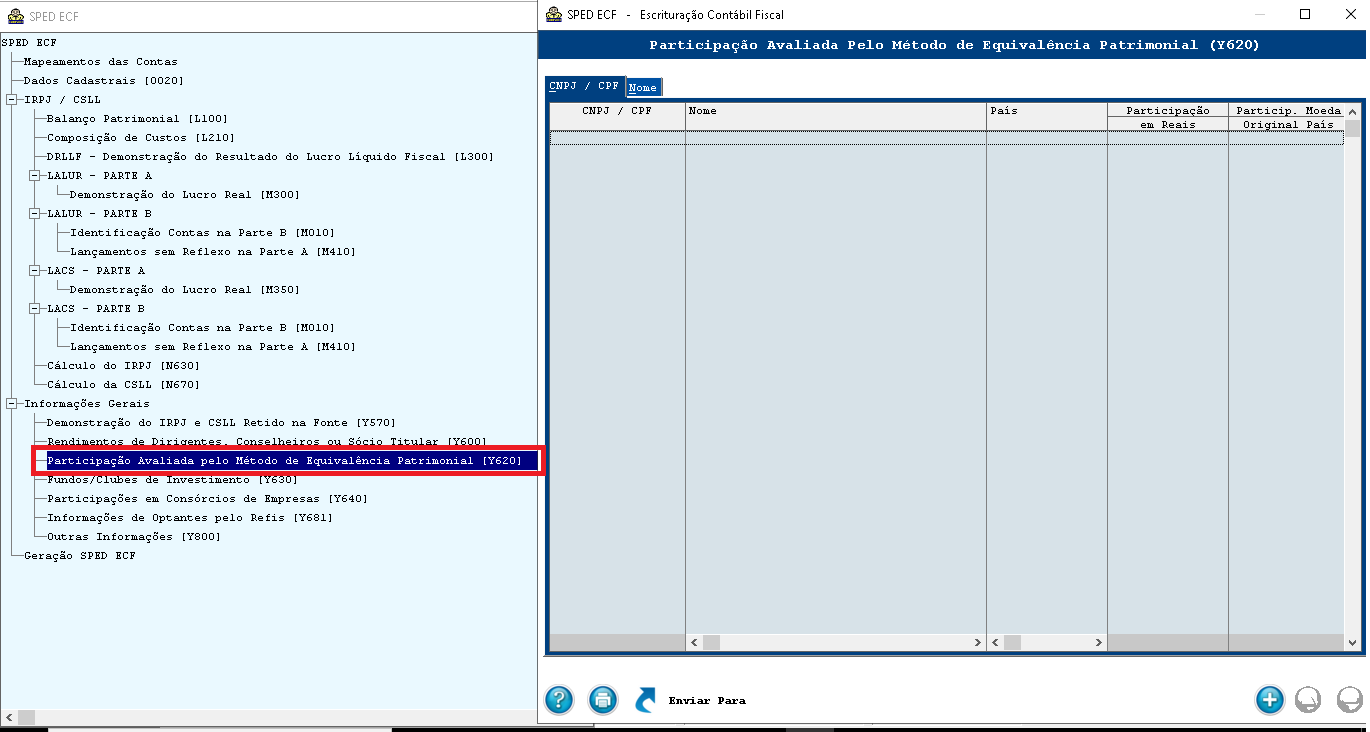Maximize the Escrituração Contábil Fiscal window
Image resolution: width=1370 pixels, height=732 pixels.
[1304, 14]
